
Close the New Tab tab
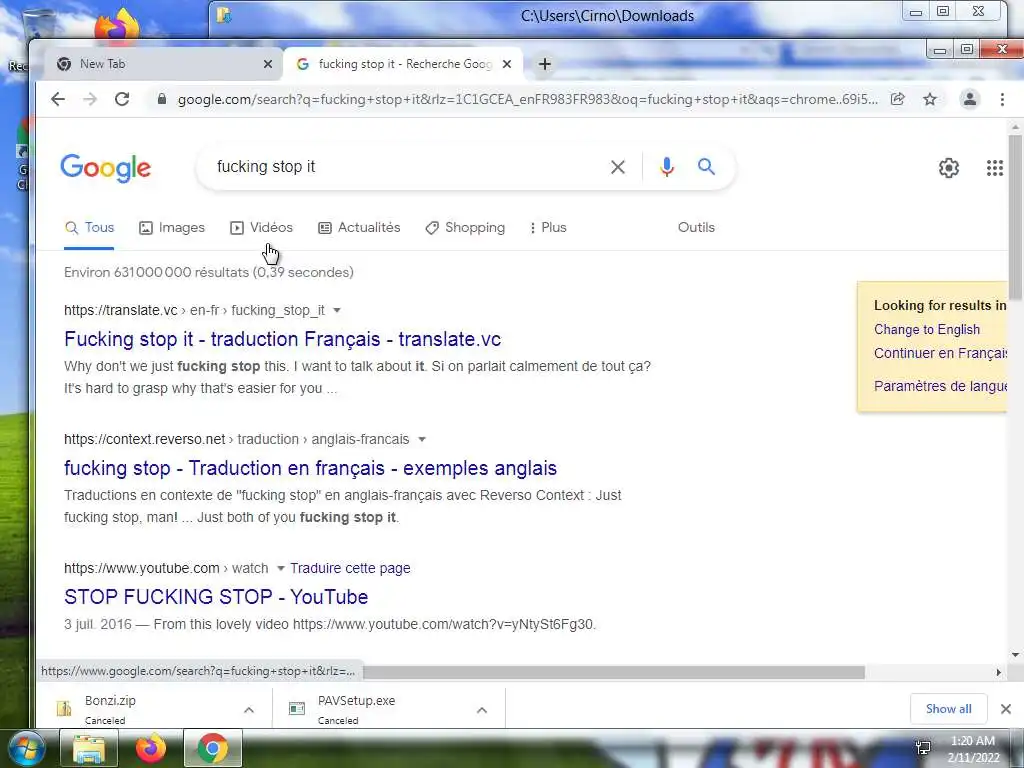click(268, 64)
